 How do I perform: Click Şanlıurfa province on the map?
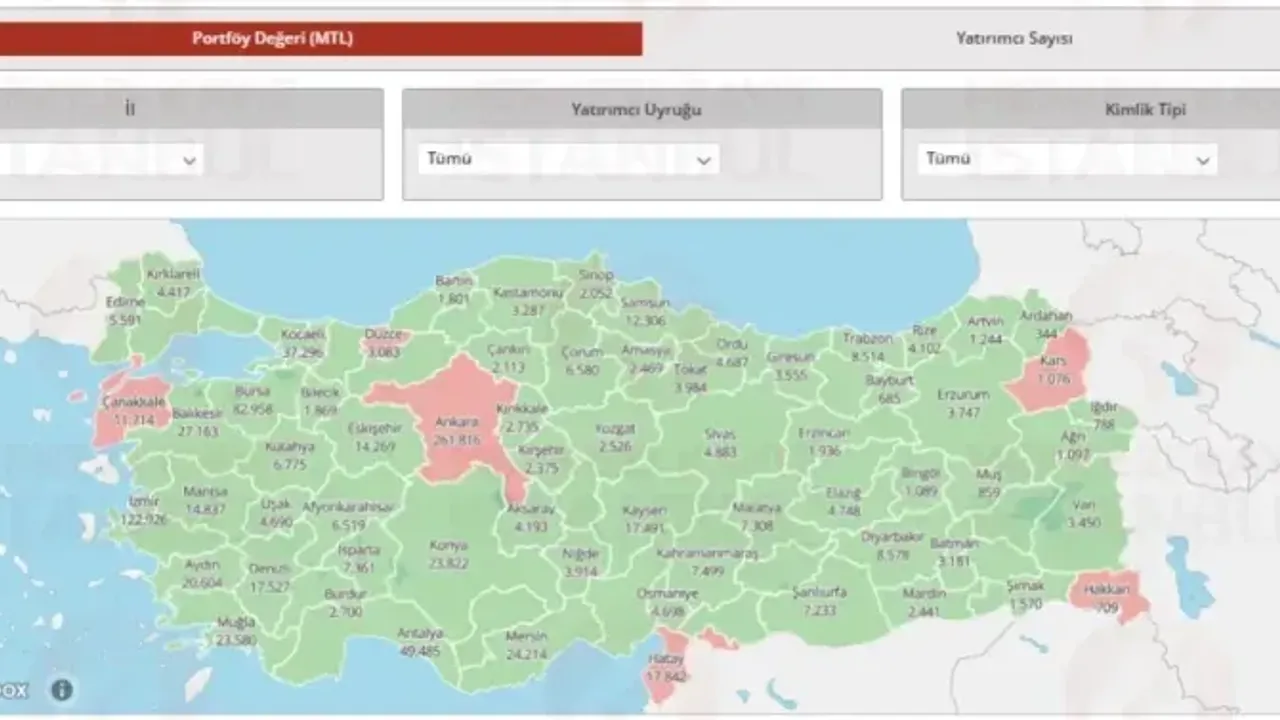pos(818,600)
